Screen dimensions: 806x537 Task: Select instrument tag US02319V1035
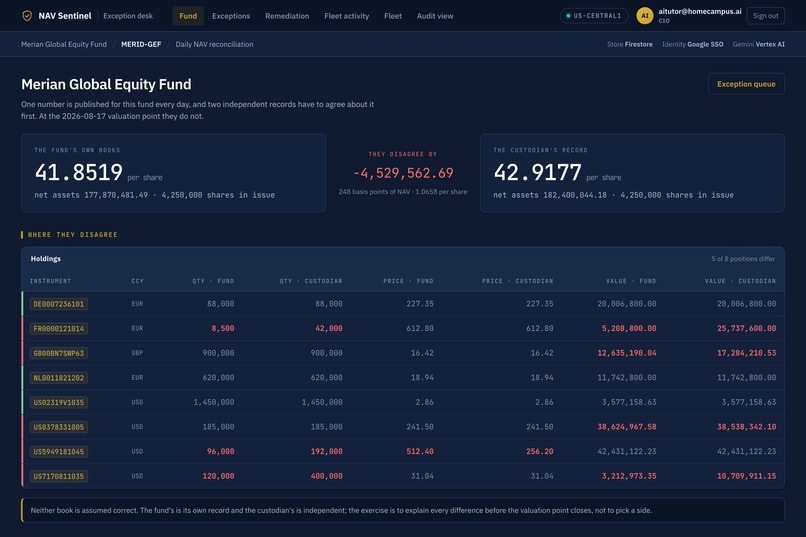(x=59, y=402)
